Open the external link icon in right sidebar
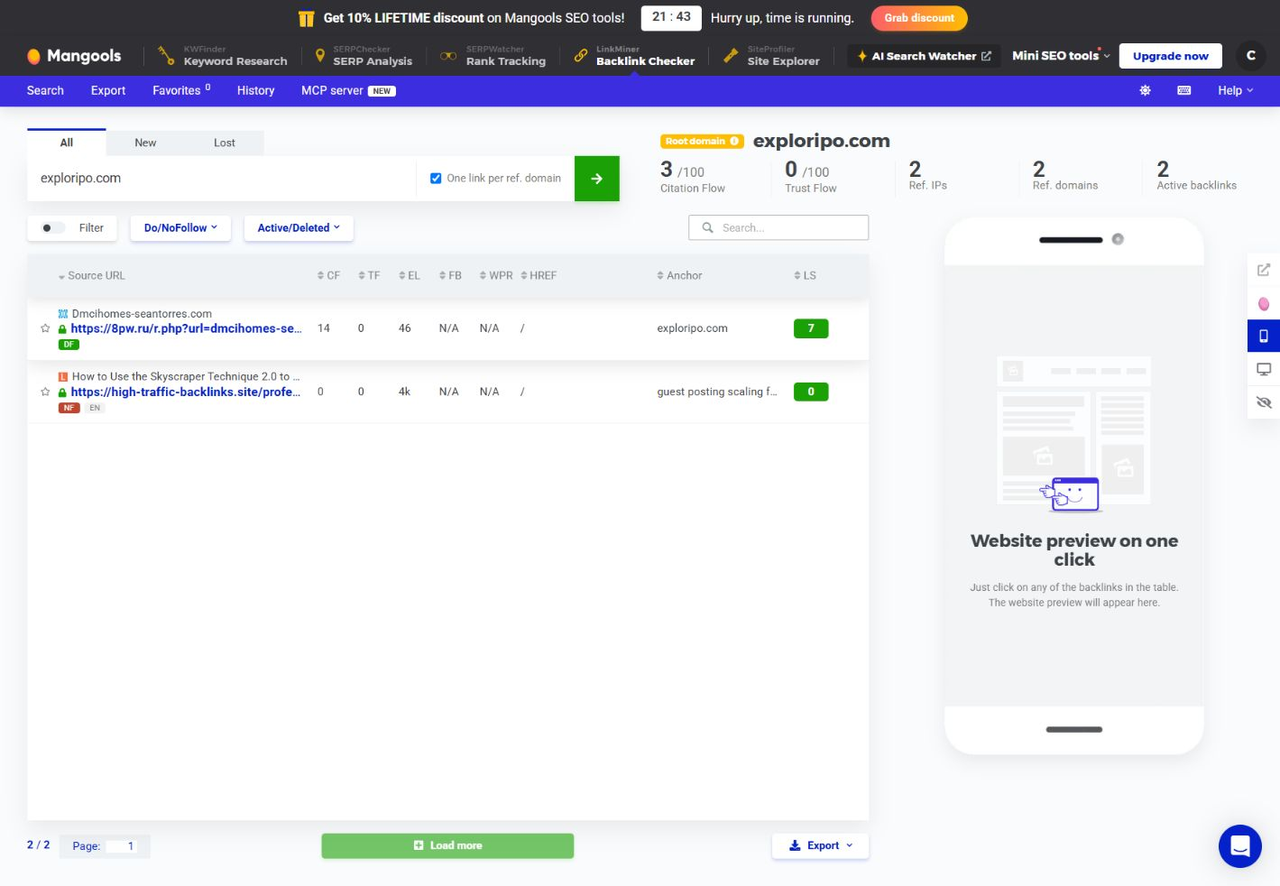This screenshot has height=886, width=1280. pos(1264,270)
